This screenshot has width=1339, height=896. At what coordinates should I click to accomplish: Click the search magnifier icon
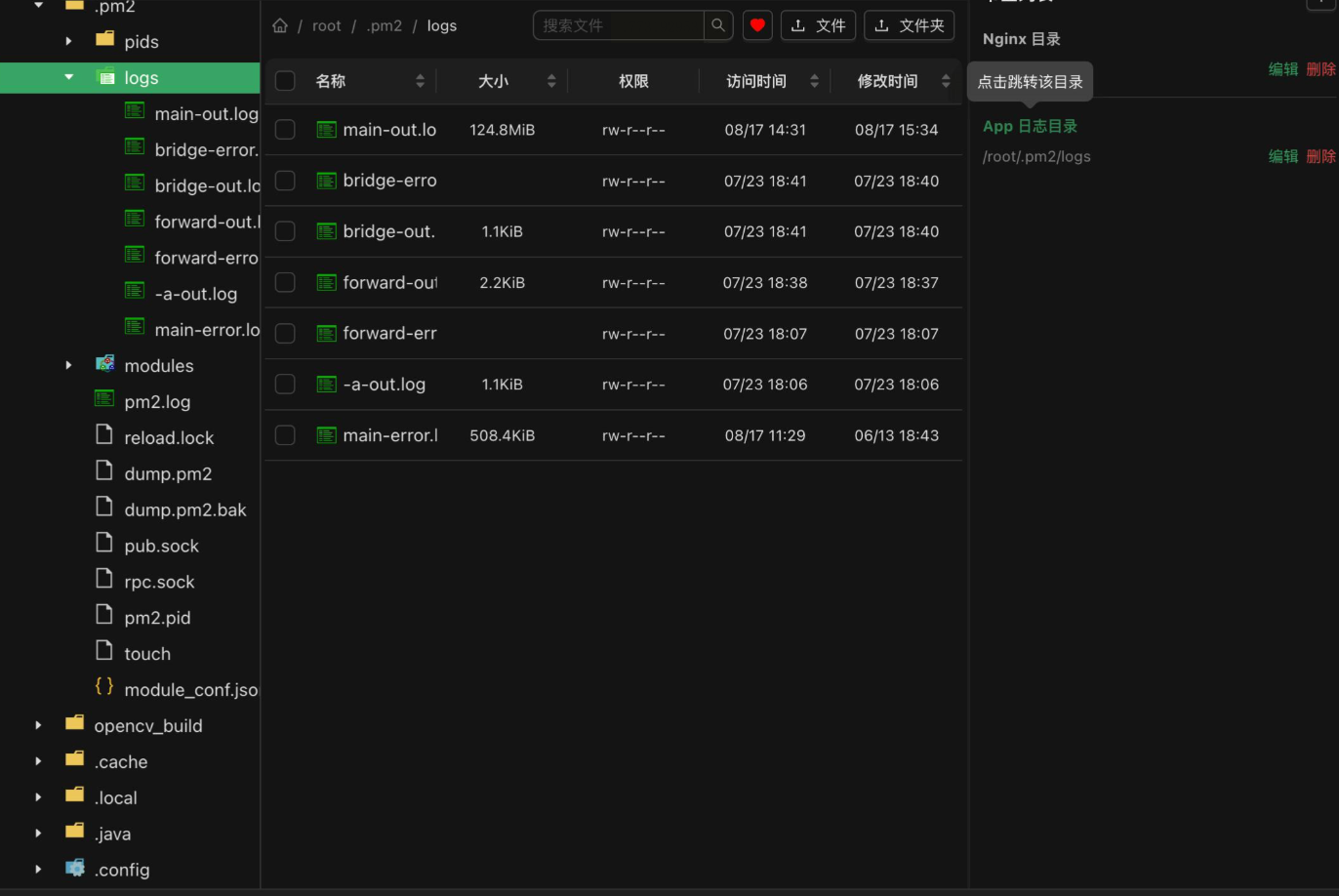point(718,25)
